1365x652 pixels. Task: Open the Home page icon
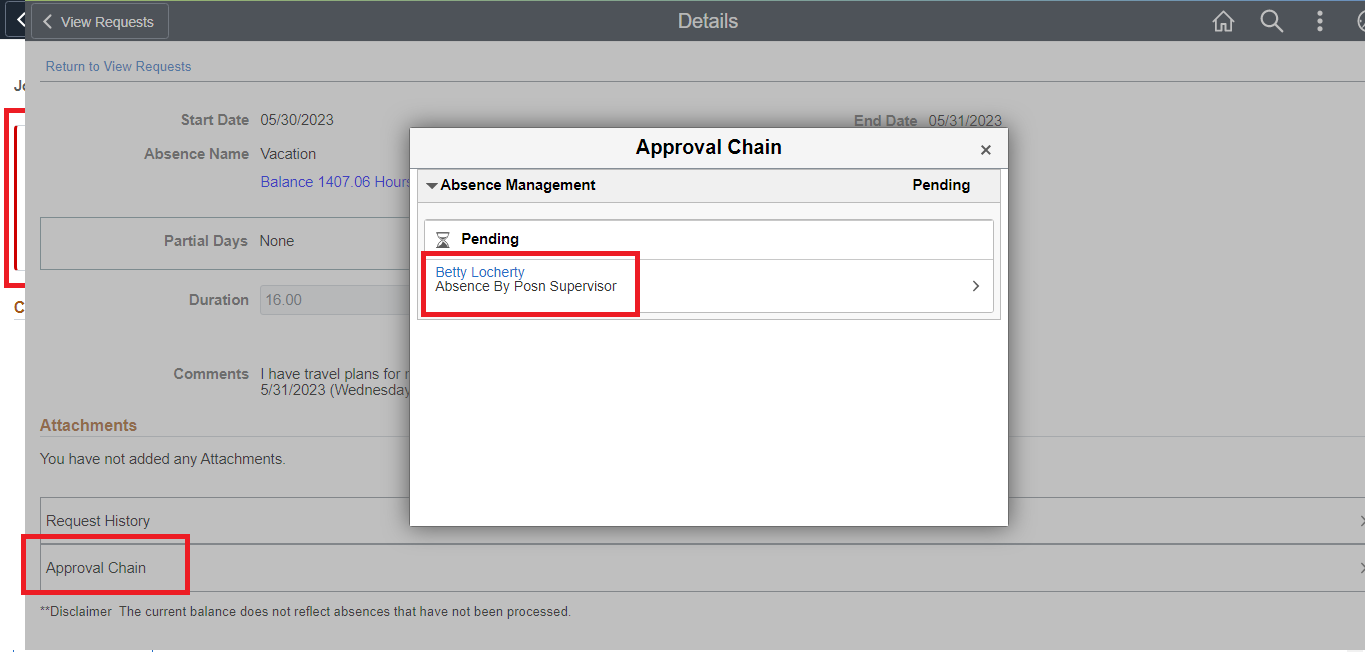(1222, 20)
